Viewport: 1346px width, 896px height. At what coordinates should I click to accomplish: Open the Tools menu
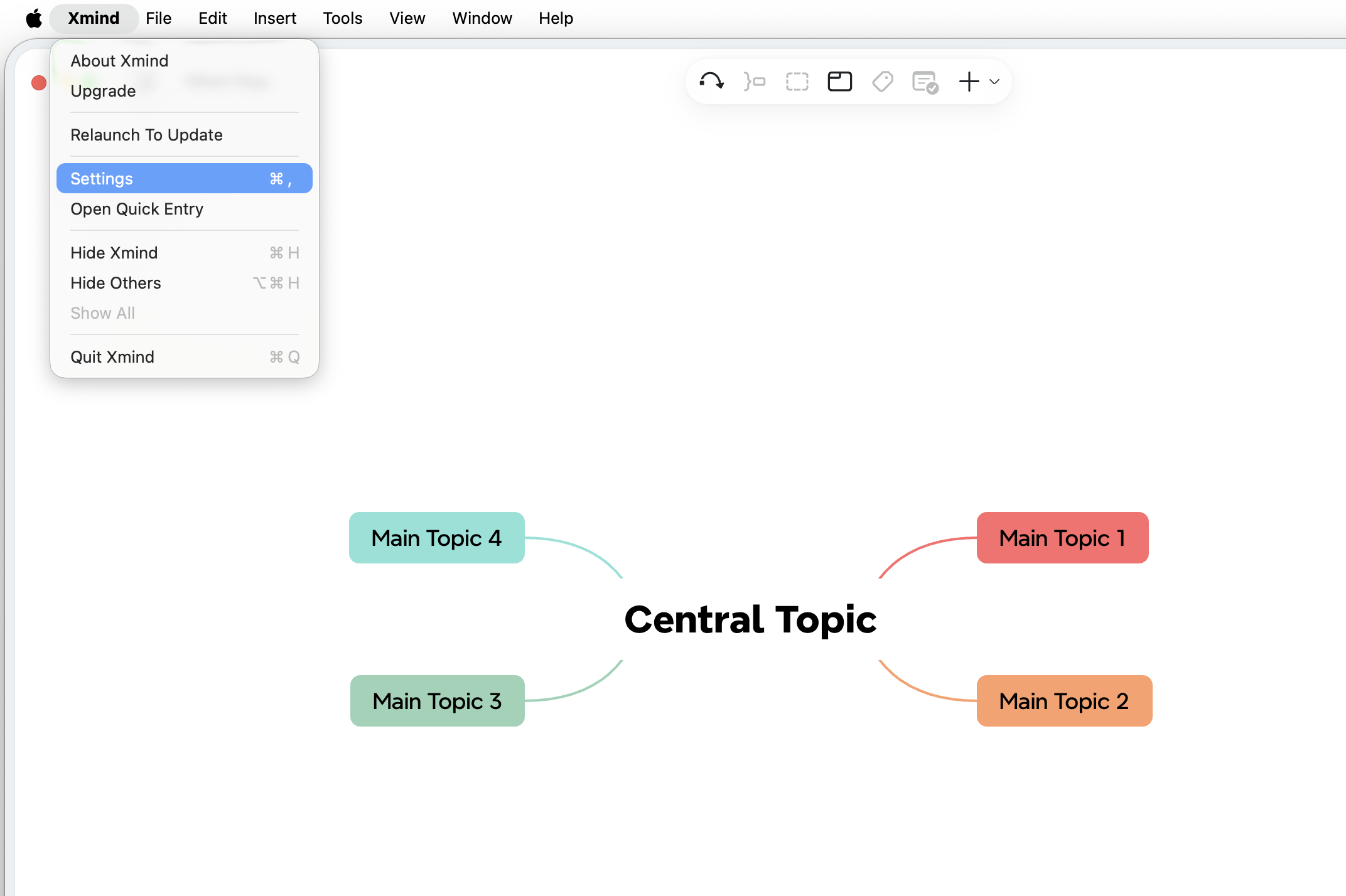343,18
